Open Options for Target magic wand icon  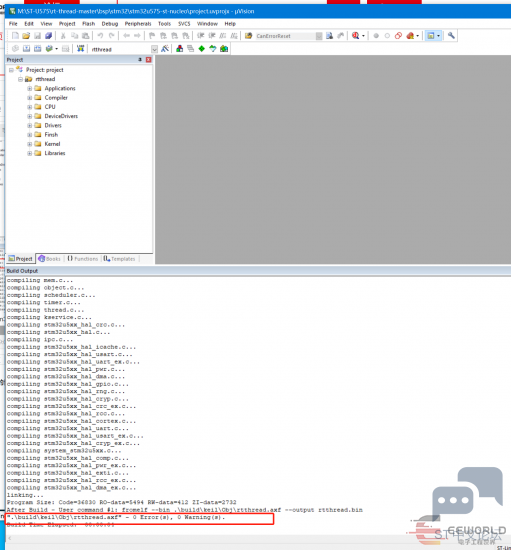[x=165, y=49]
